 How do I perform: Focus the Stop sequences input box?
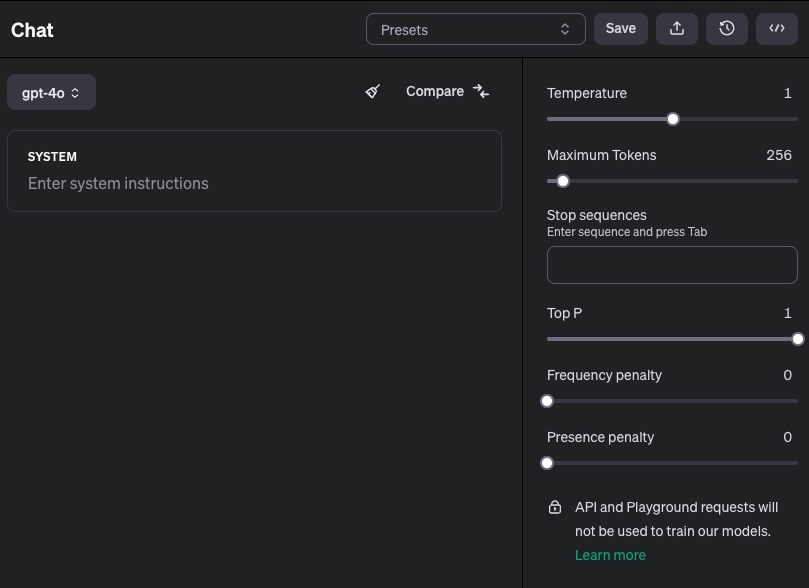point(672,265)
